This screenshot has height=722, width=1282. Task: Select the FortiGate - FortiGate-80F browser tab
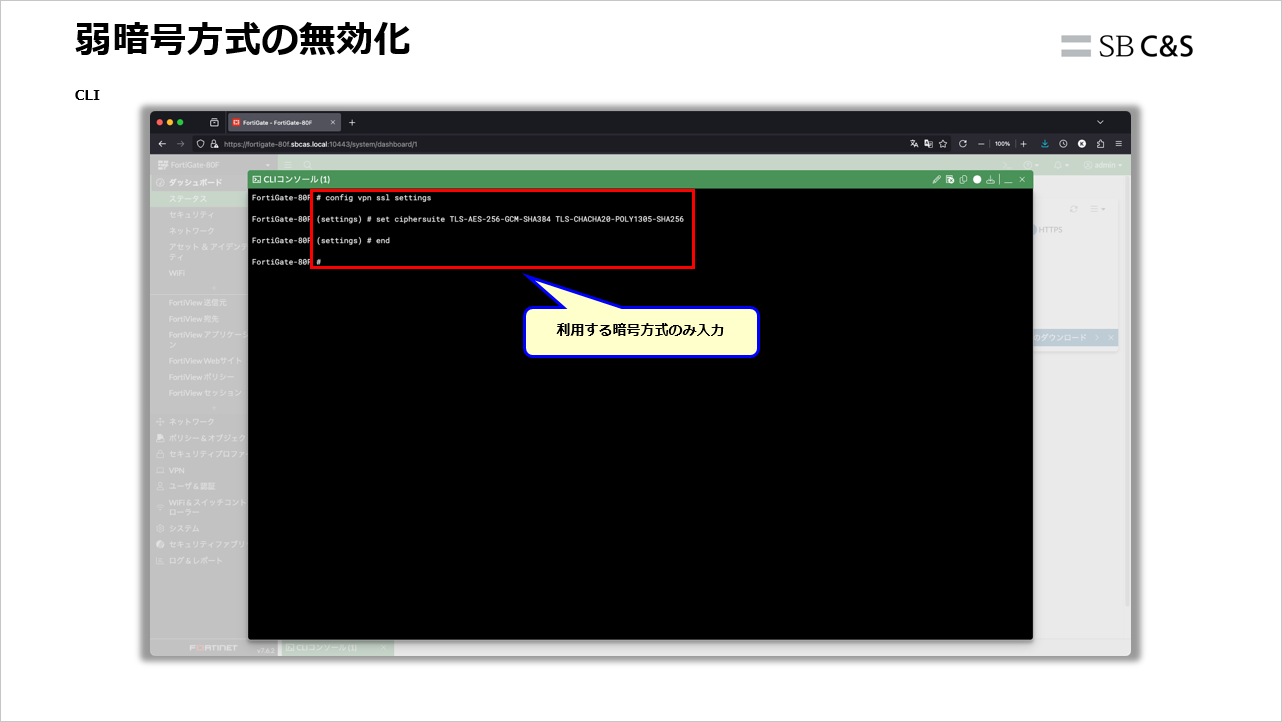(284, 122)
